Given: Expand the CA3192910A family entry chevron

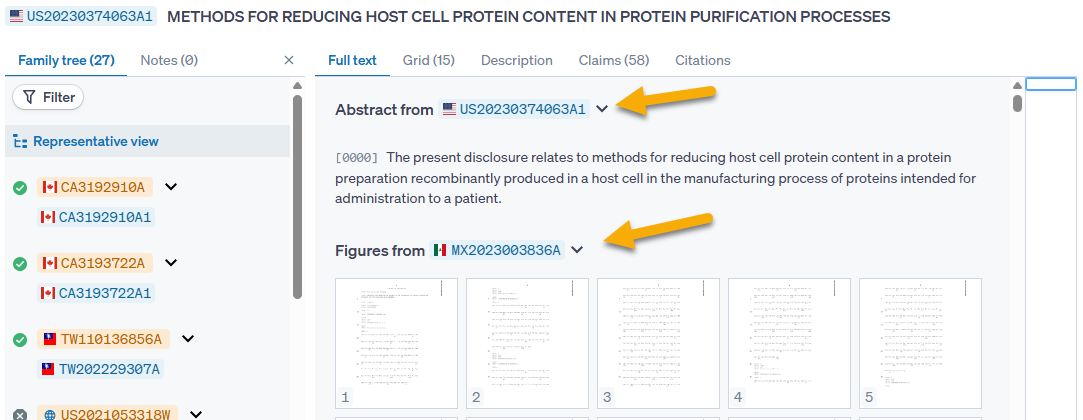Looking at the screenshot, I should click(x=170, y=187).
